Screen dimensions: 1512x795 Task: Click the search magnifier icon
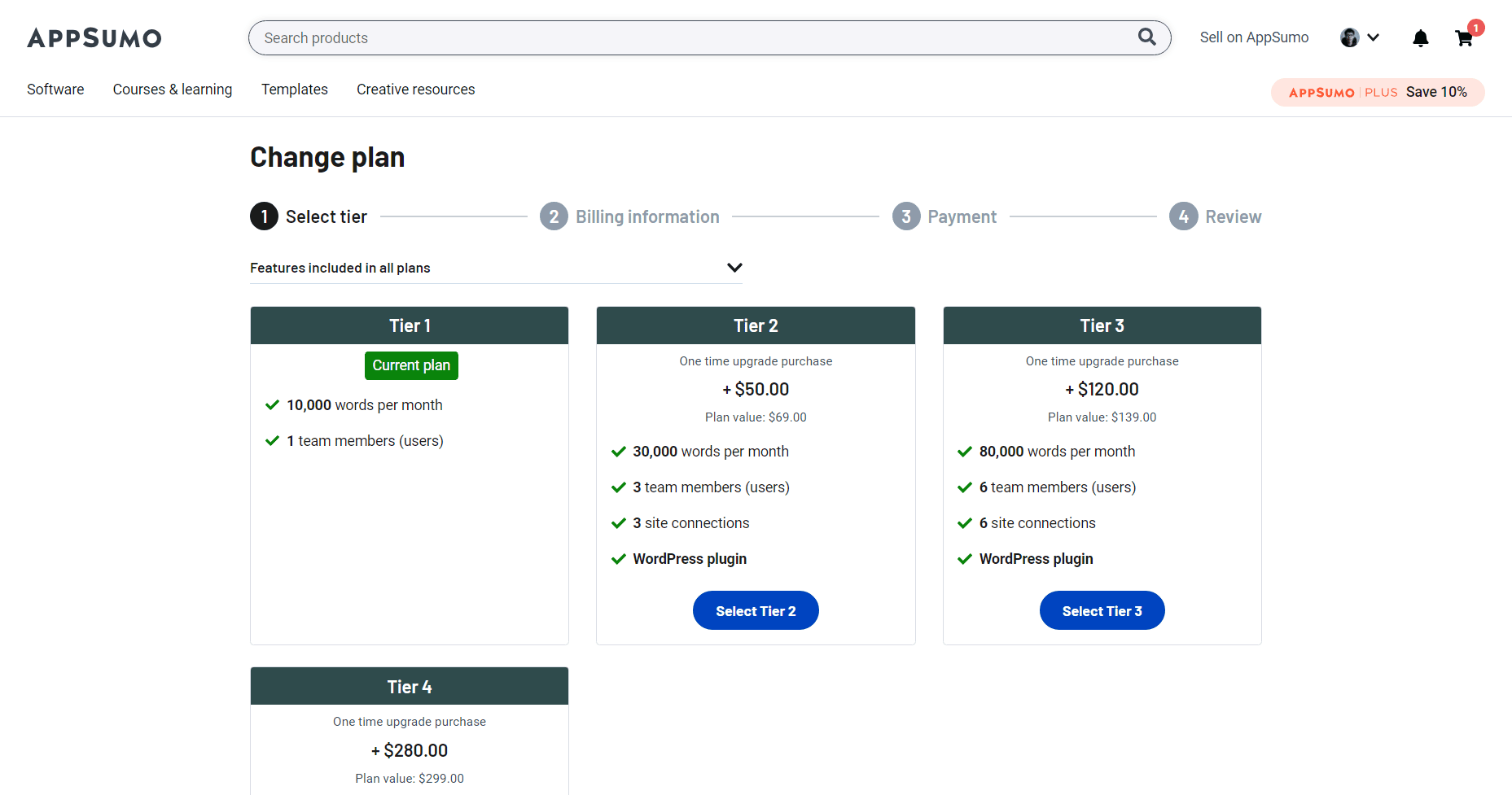(1146, 37)
